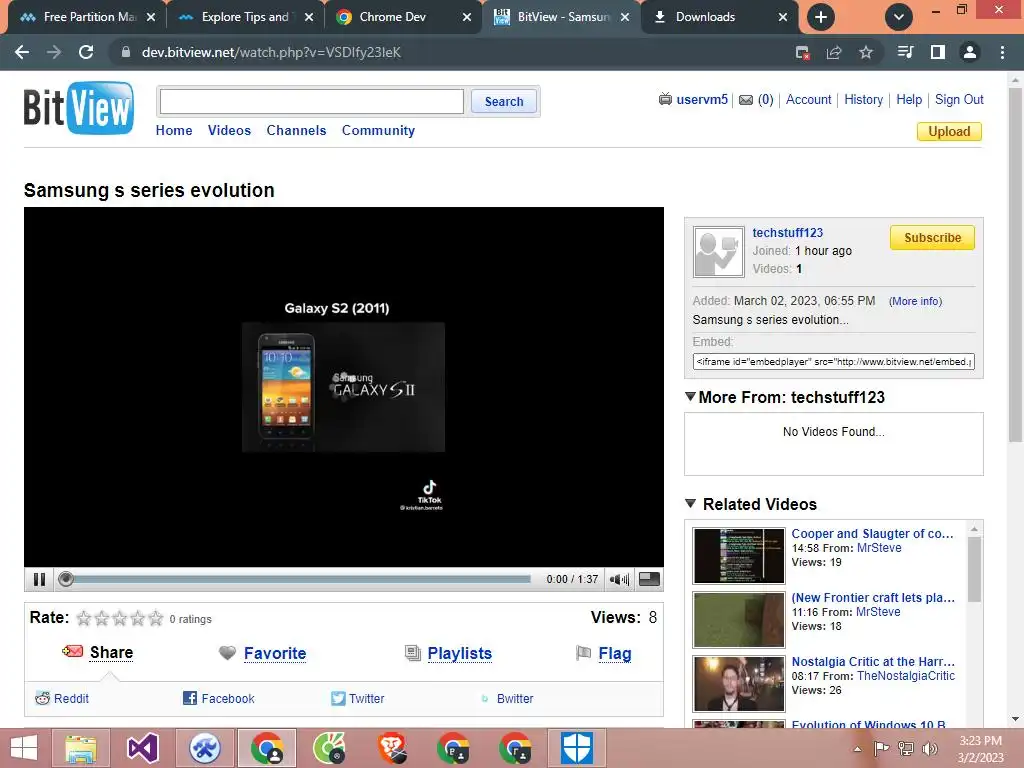Click browser back arrow

[x=22, y=52]
